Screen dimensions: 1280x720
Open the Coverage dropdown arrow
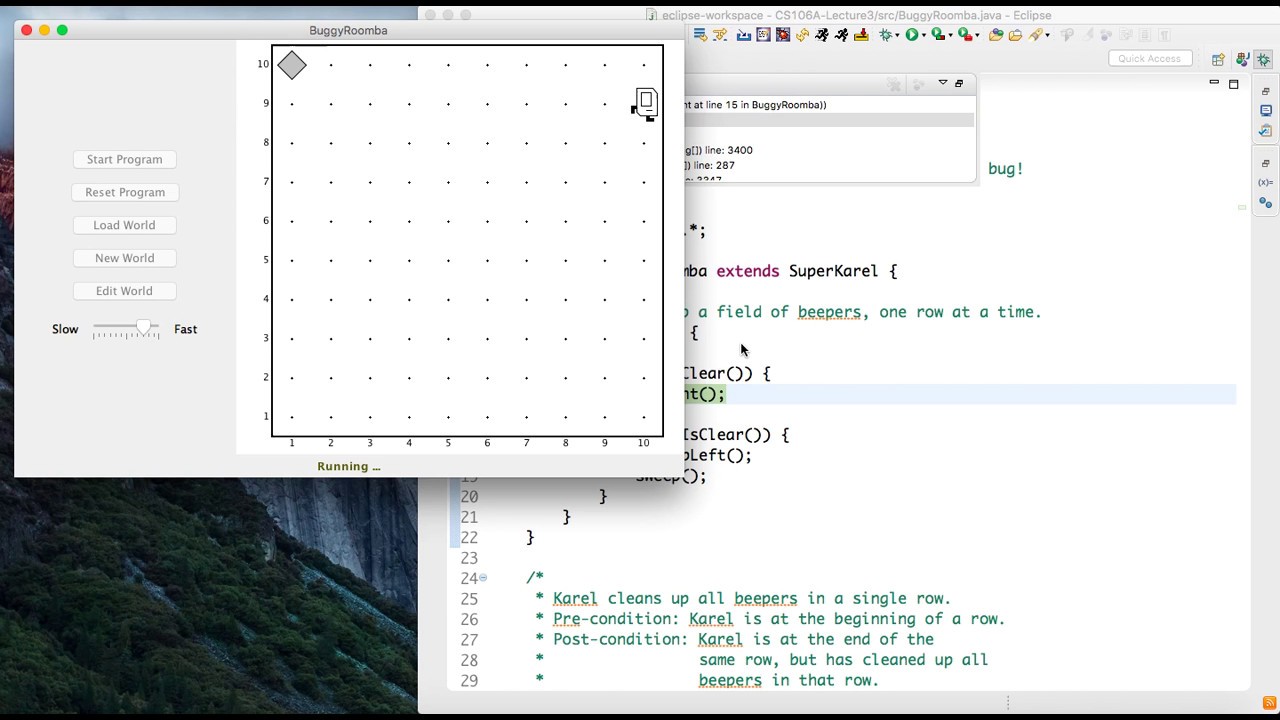coord(951,35)
